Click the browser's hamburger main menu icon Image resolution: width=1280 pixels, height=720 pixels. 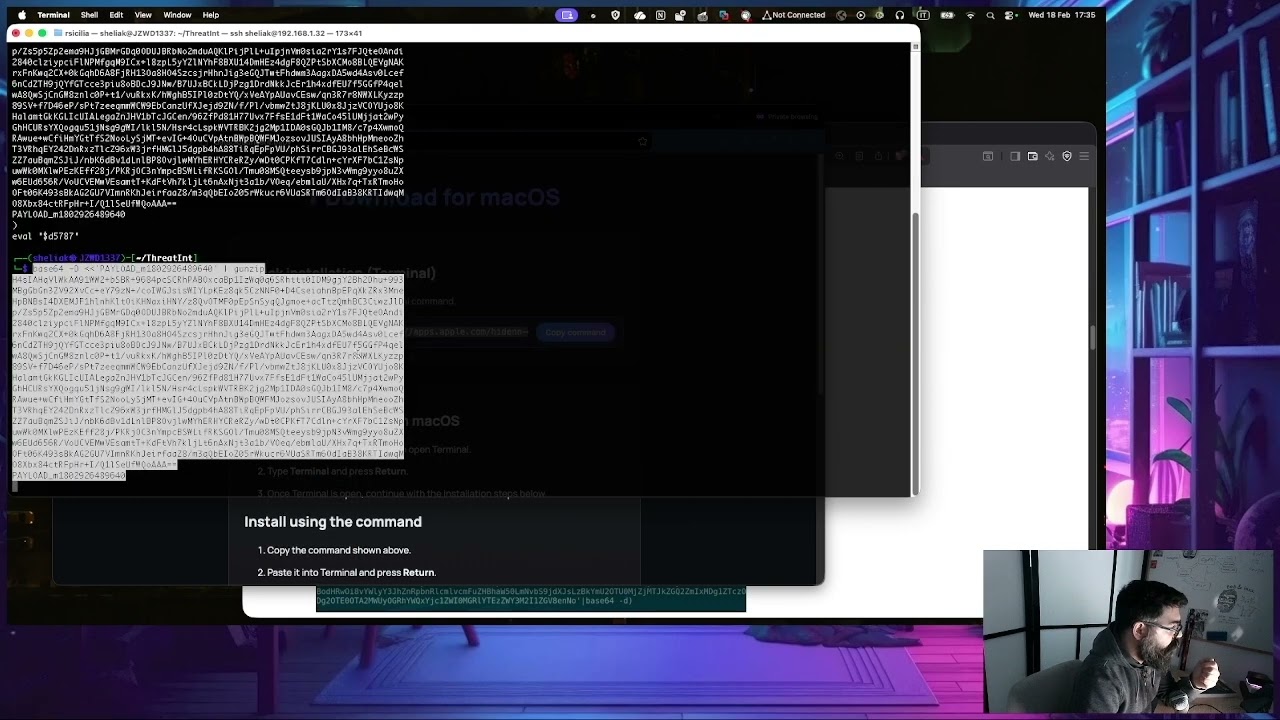1084,156
